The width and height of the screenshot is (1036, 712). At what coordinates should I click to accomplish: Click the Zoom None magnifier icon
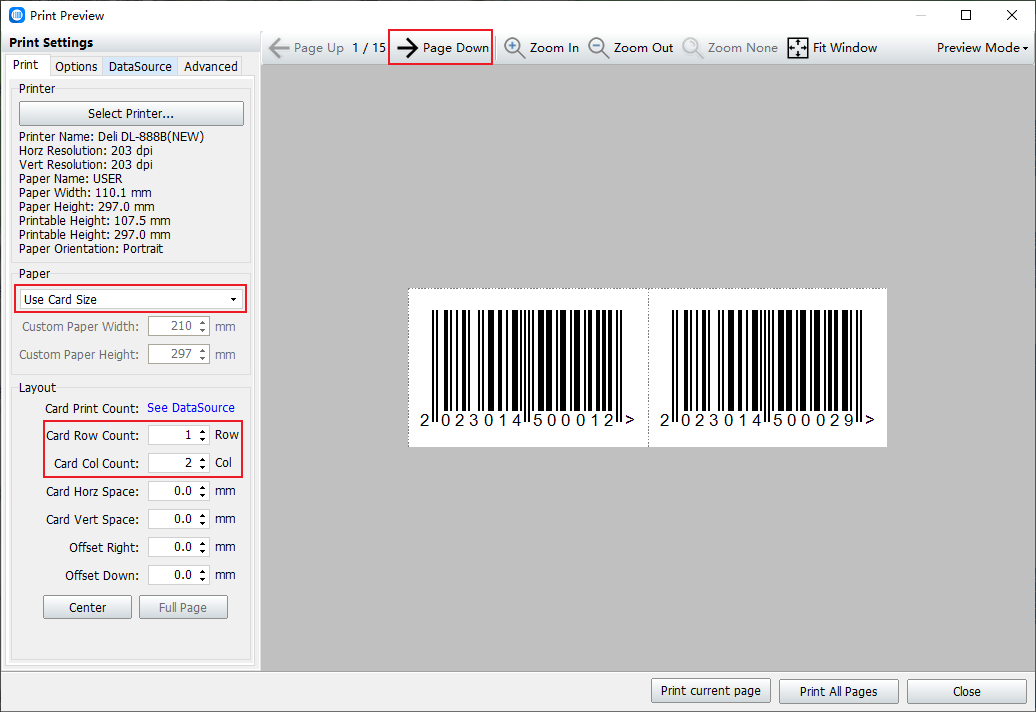click(x=692, y=48)
